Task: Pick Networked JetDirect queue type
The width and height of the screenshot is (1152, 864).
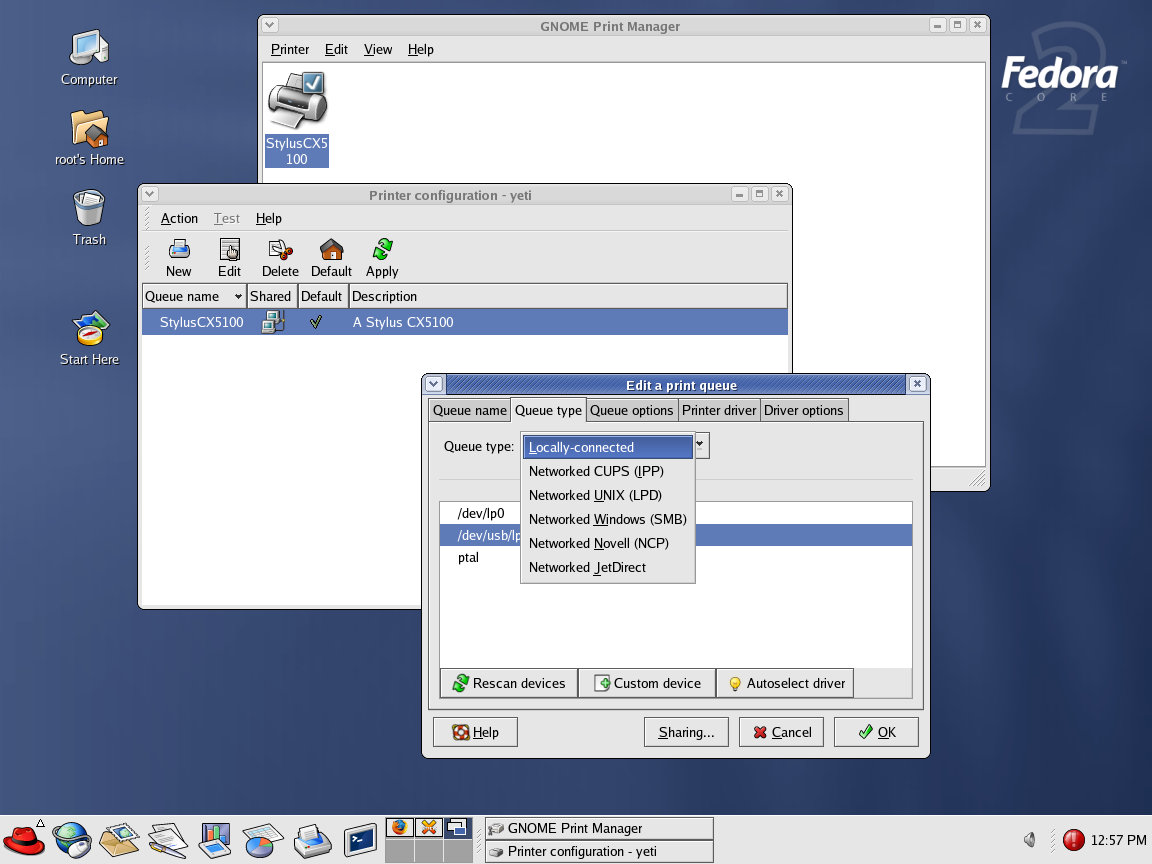Action: 587,567
